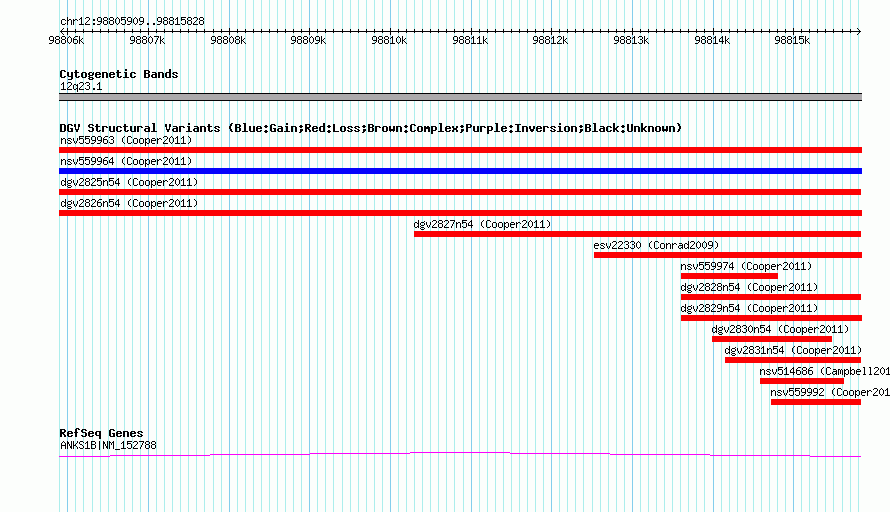Click the short nsv559974 red bar
This screenshot has width=890, height=512.
pos(729,276)
